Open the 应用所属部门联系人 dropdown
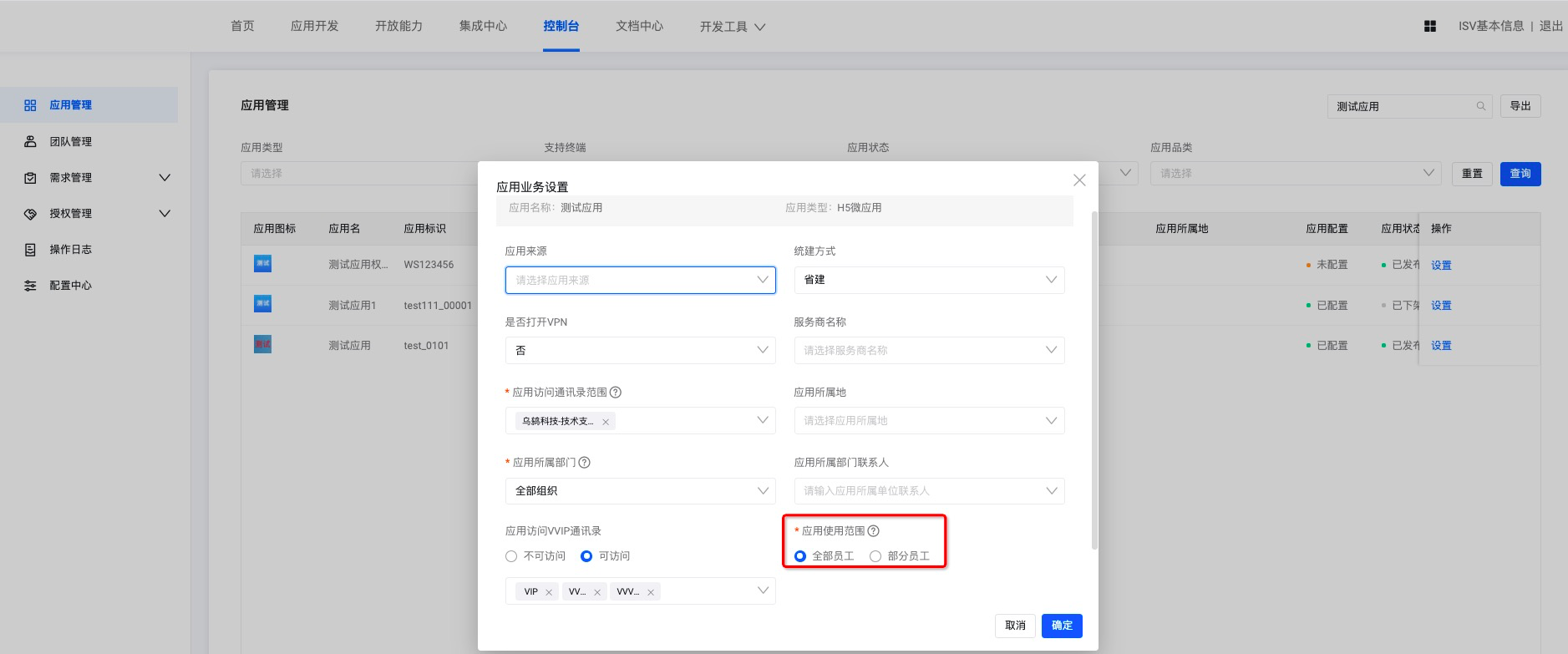 tap(930, 491)
